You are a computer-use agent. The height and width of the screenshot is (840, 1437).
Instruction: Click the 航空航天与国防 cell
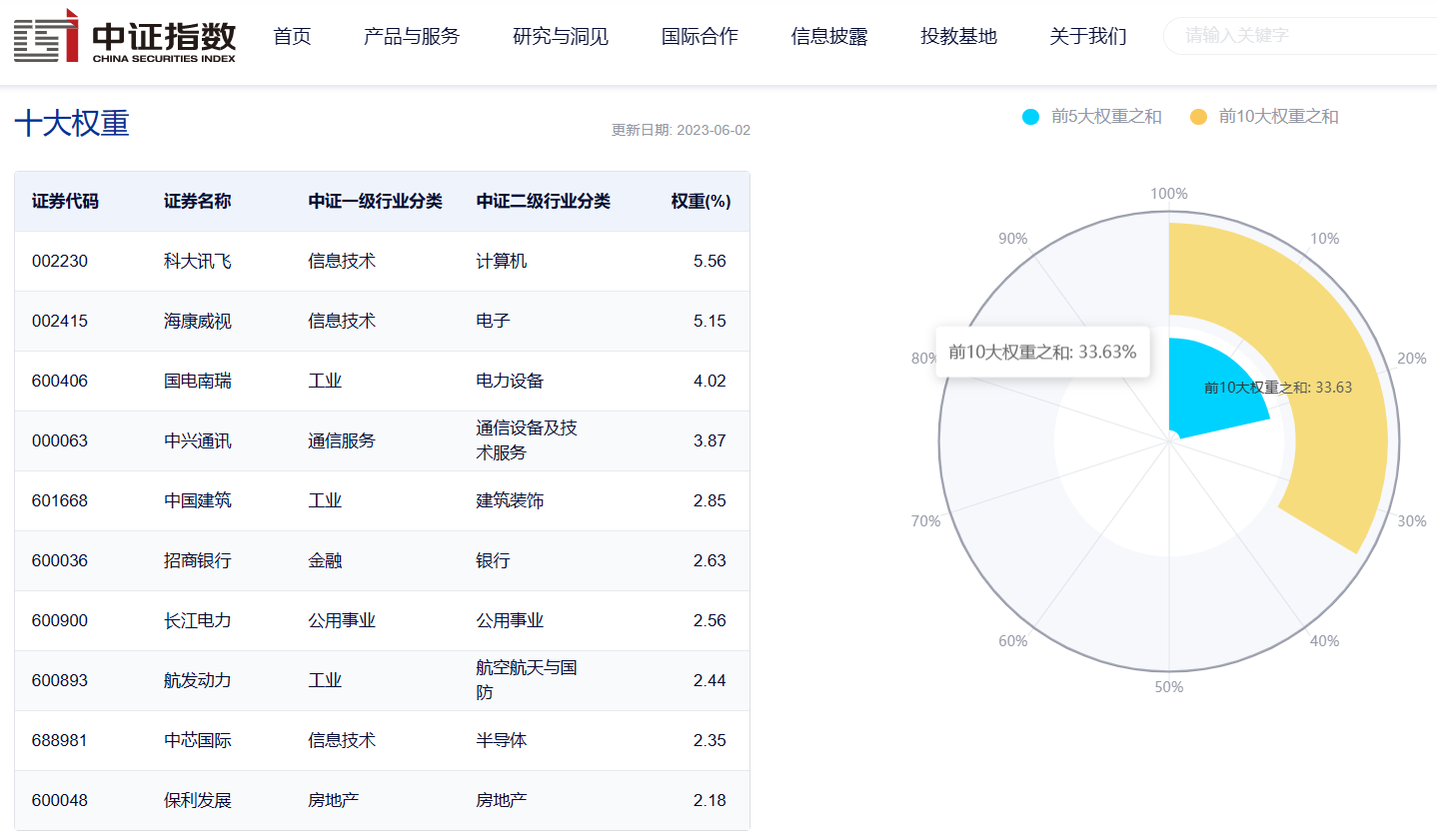(527, 680)
